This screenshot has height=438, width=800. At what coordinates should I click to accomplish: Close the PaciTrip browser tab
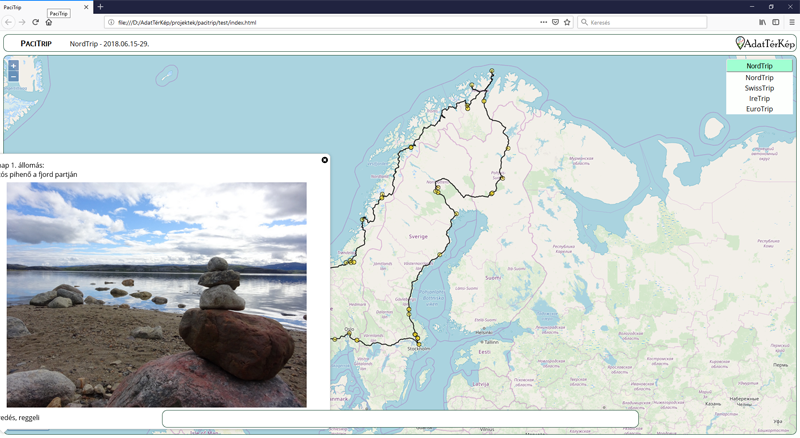86,7
